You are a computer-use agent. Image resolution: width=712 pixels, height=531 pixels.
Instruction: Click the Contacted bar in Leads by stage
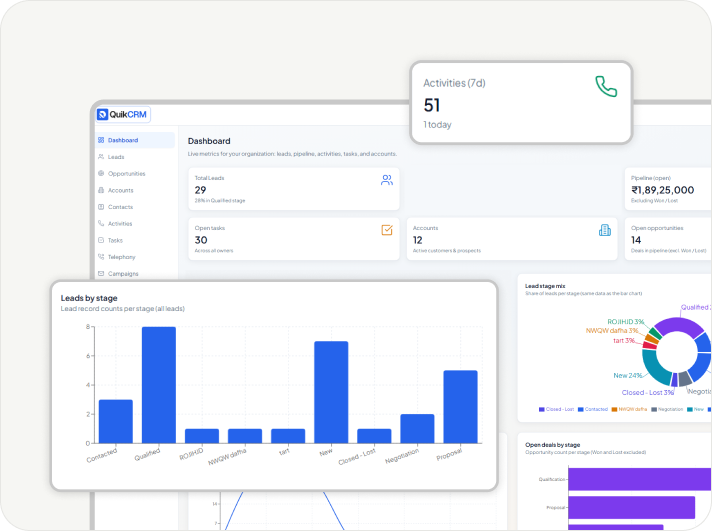116,422
